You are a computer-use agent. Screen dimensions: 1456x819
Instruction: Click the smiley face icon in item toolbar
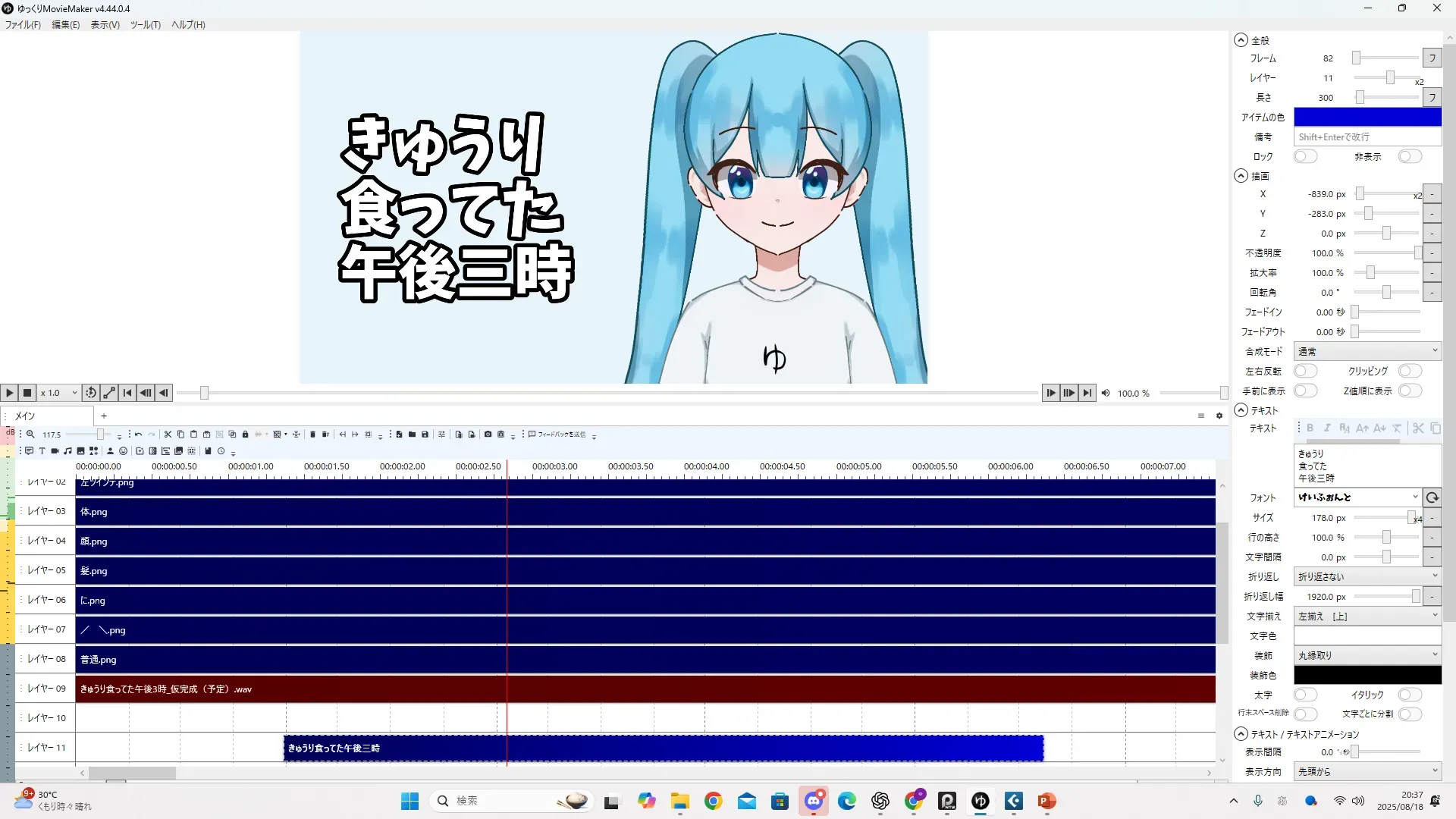tap(123, 451)
